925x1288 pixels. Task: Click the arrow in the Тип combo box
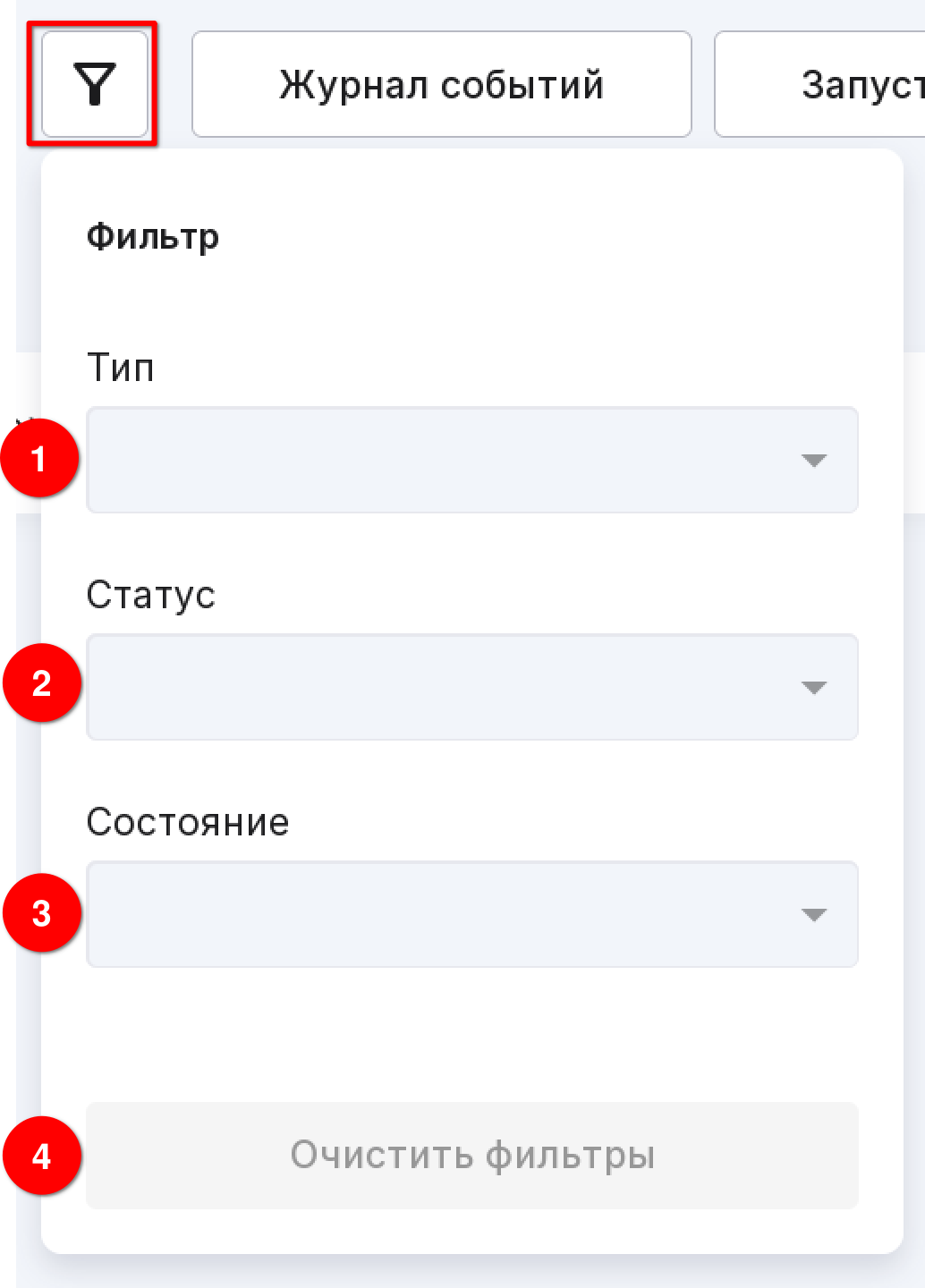pyautogui.click(x=814, y=461)
